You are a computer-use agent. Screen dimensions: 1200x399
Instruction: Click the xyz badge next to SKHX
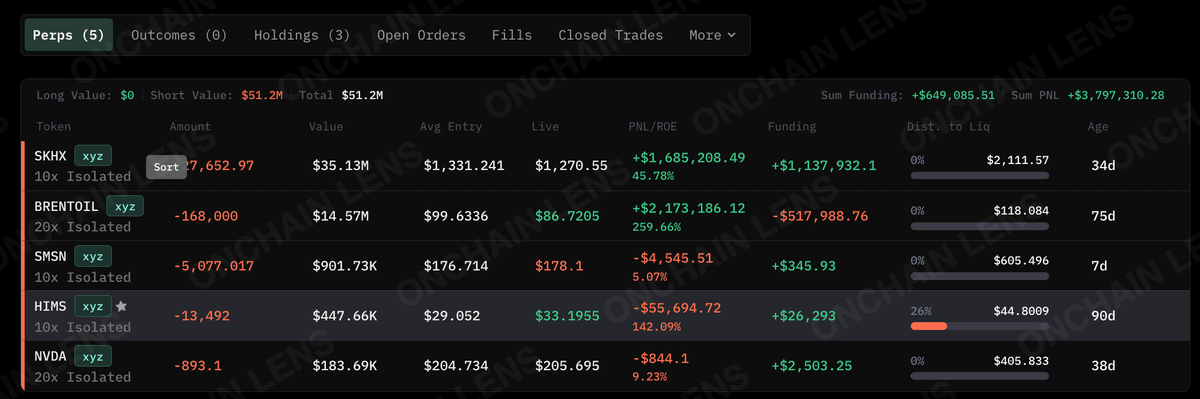[x=93, y=156]
